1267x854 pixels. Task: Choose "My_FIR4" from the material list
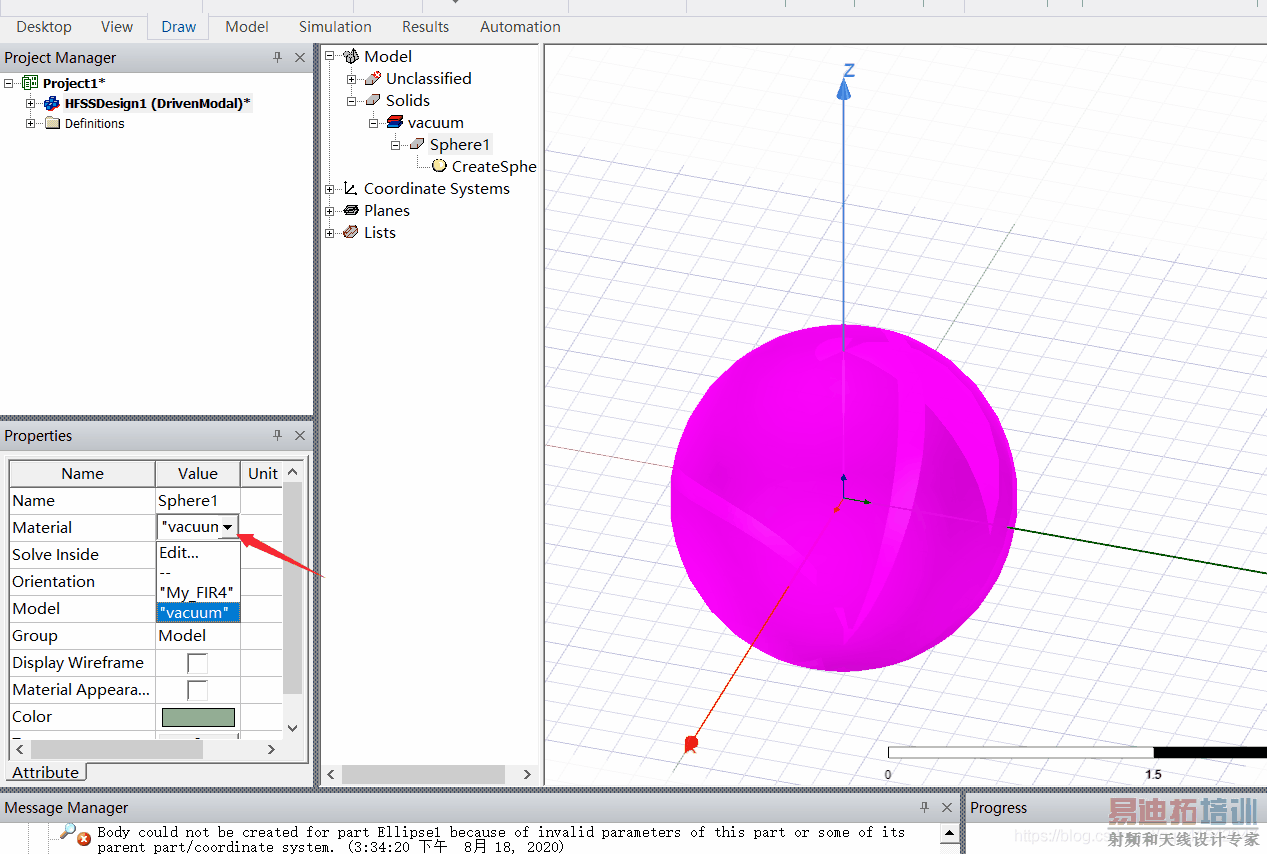[x=196, y=592]
